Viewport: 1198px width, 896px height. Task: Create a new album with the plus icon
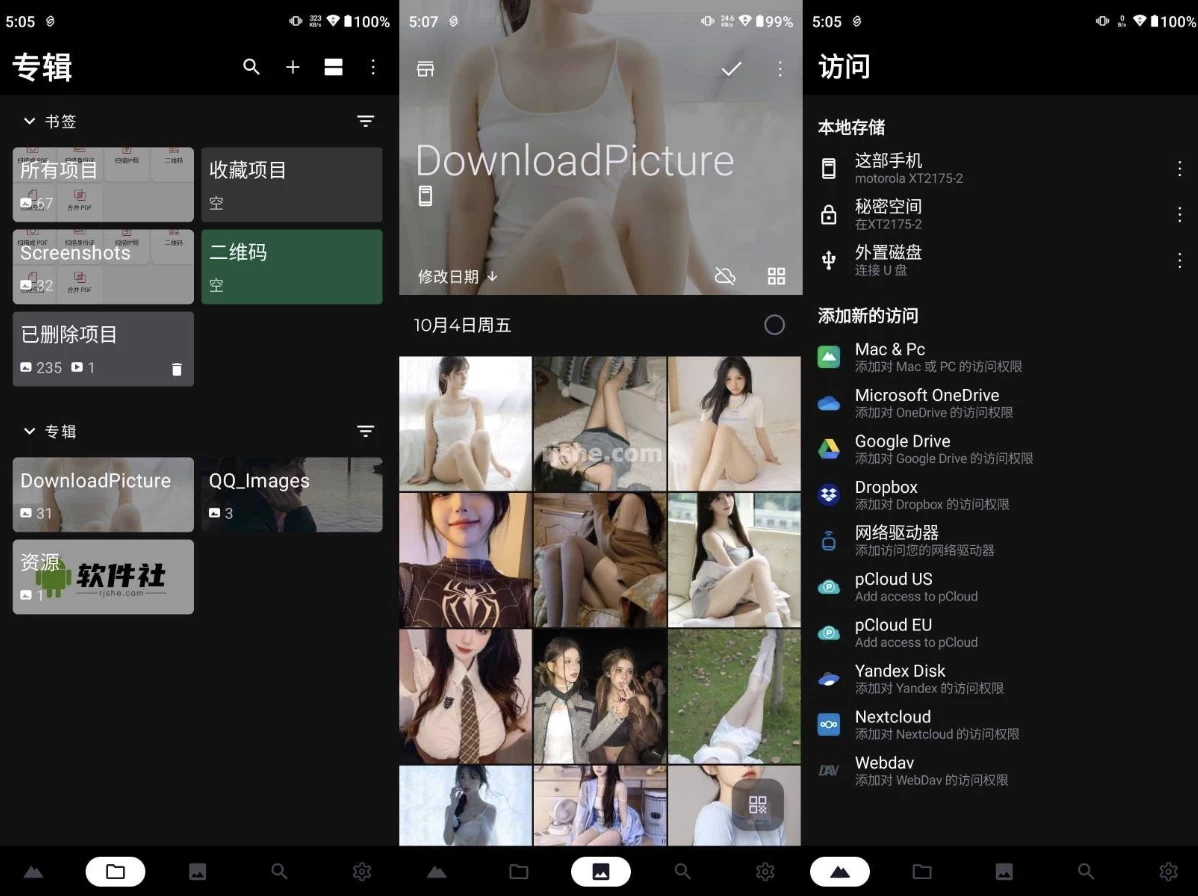(x=292, y=67)
